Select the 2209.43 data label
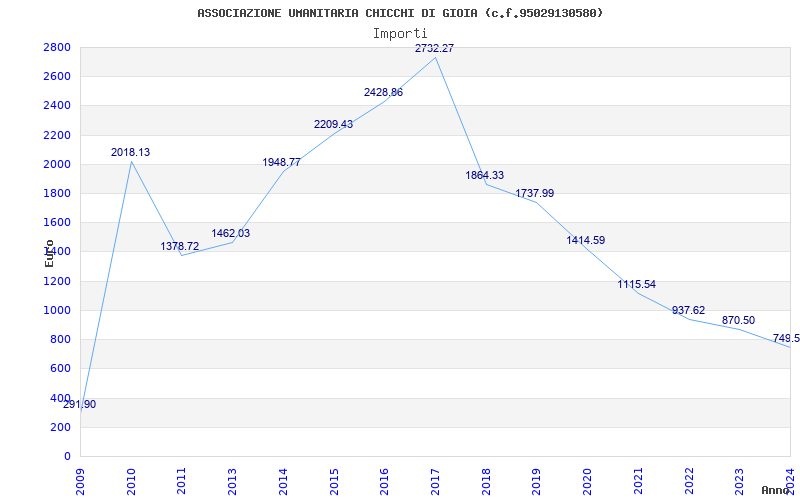Image resolution: width=800 pixels, height=500 pixels. click(x=333, y=124)
